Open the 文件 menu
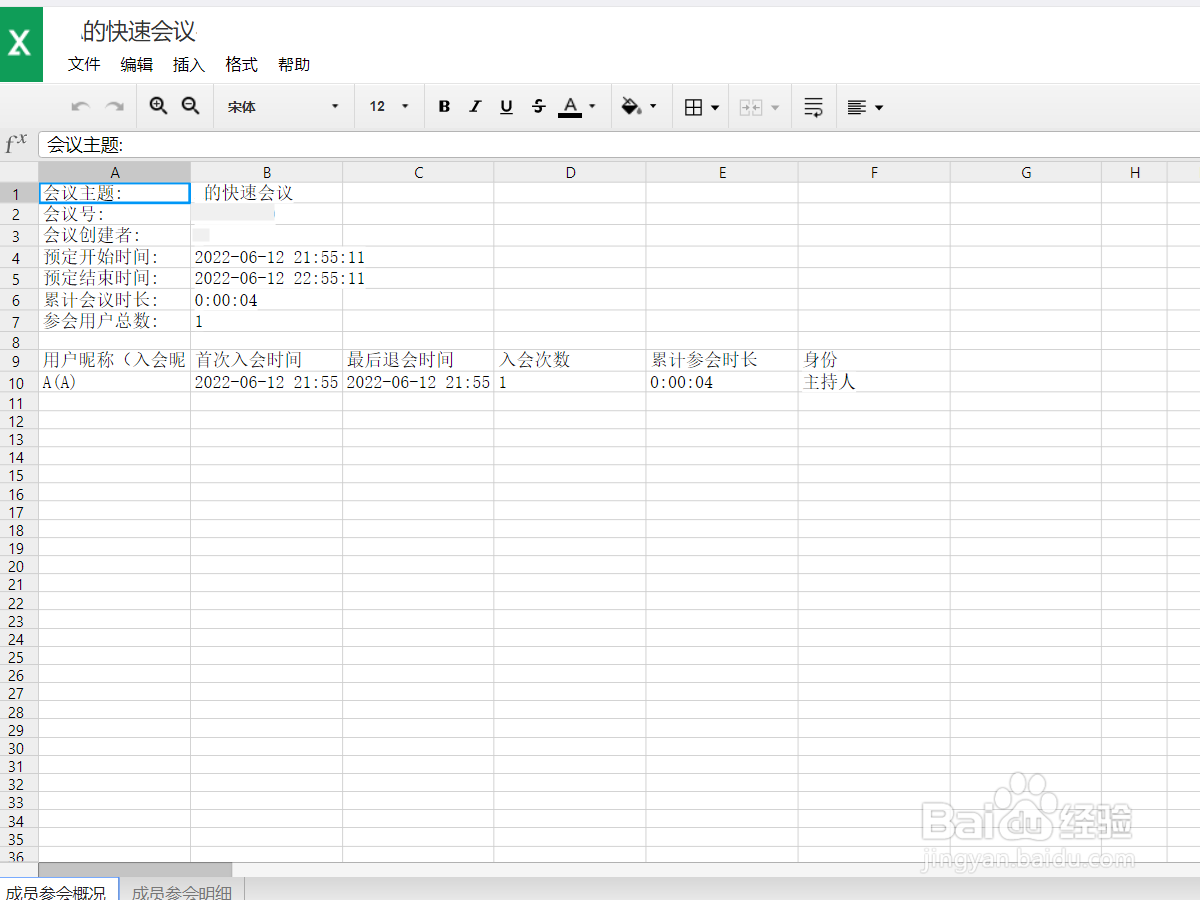 coord(84,64)
